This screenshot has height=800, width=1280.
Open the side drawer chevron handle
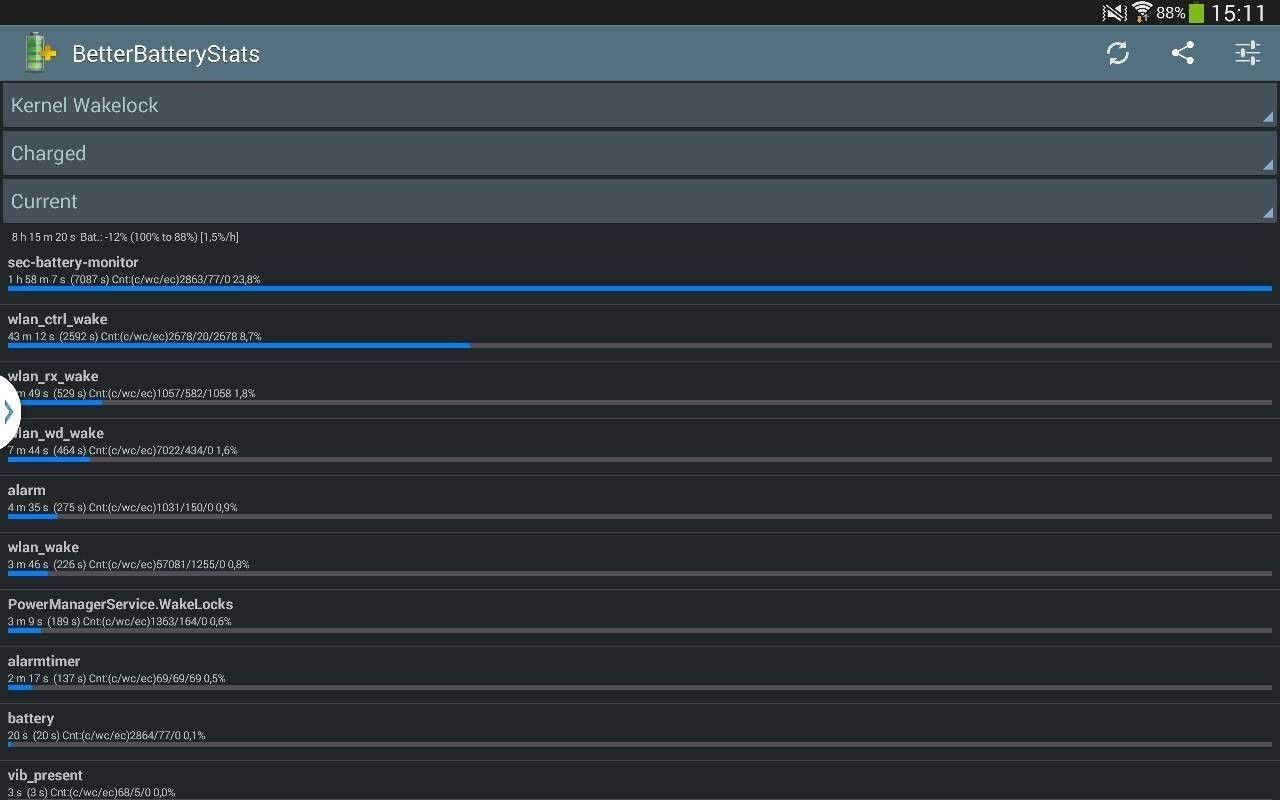[x=8, y=411]
